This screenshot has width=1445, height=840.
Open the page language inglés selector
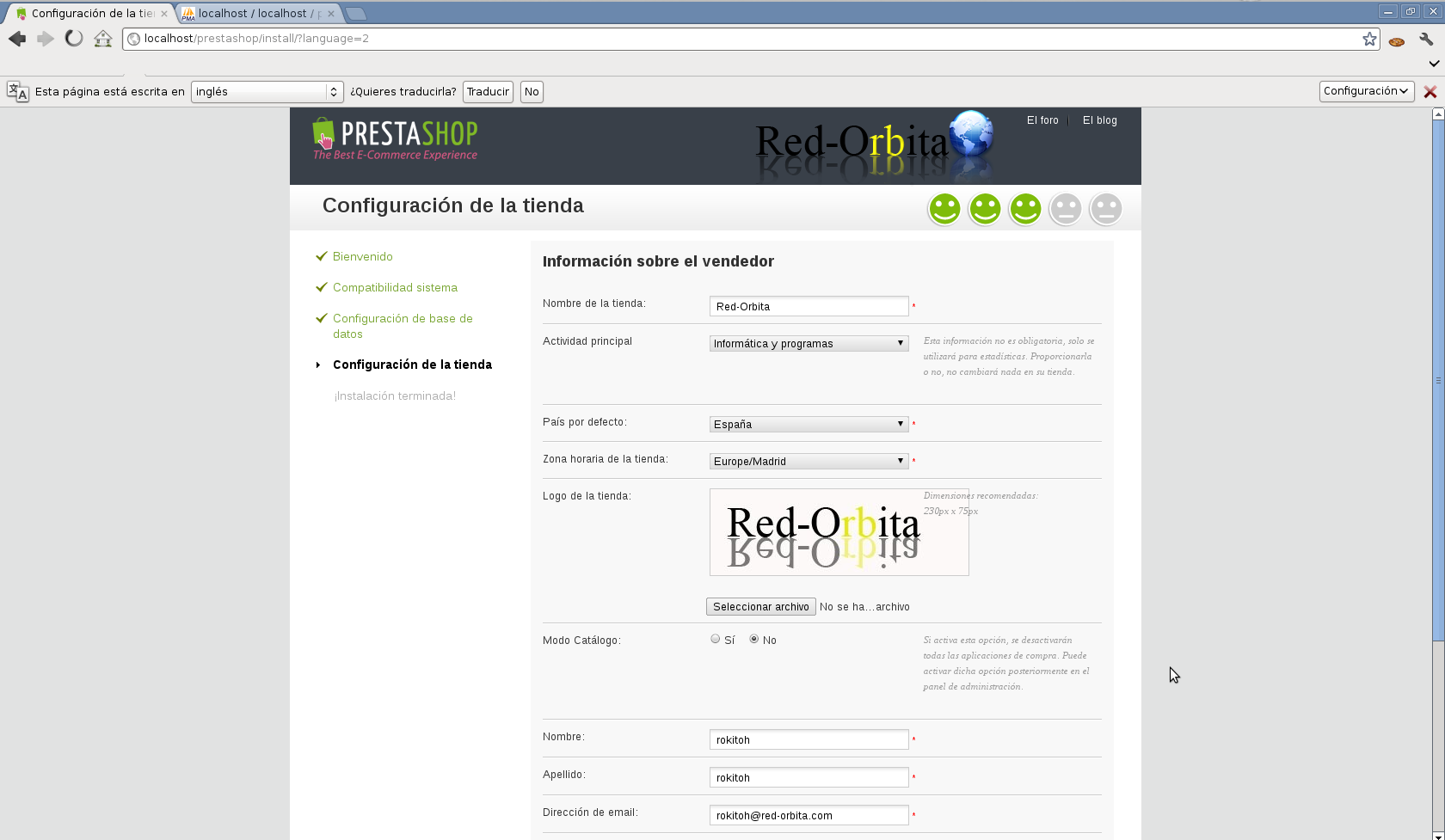pyautogui.click(x=267, y=92)
